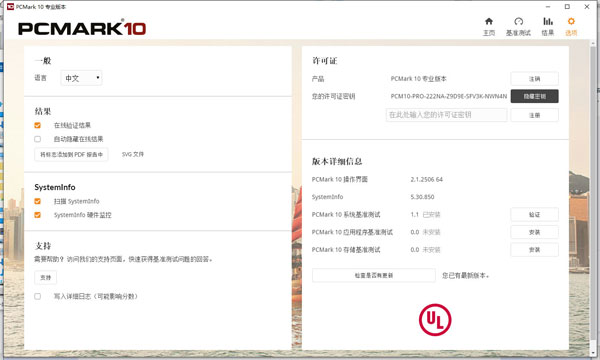The height and width of the screenshot is (360, 600).
Task: Minimize the PCMark 10 window
Action: point(548,7)
